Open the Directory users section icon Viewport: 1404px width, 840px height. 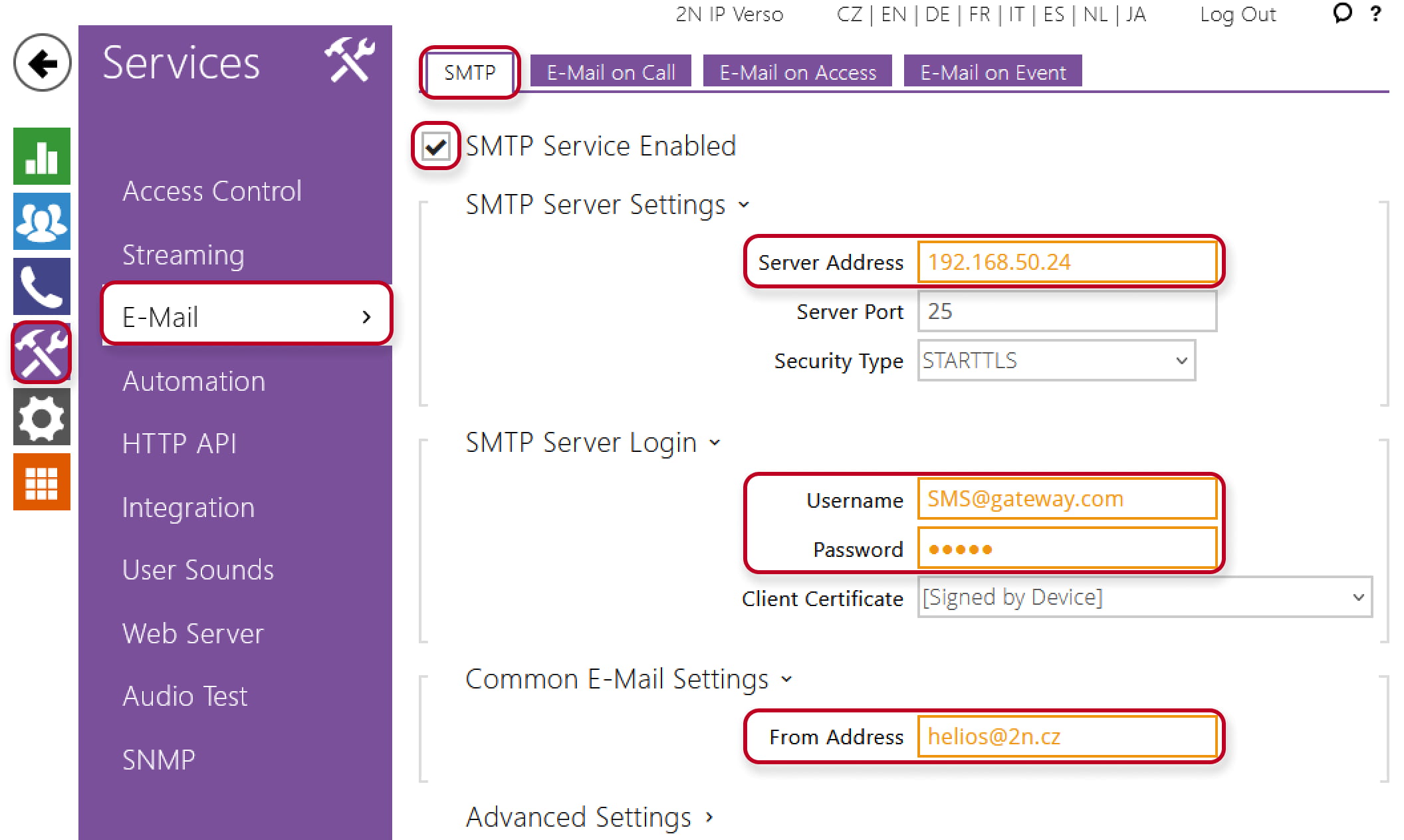tap(42, 221)
